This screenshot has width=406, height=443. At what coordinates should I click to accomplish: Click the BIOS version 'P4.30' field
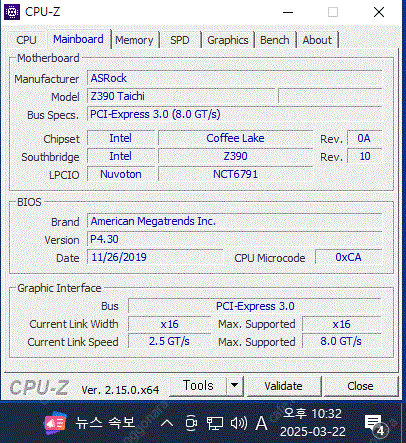pos(234,239)
